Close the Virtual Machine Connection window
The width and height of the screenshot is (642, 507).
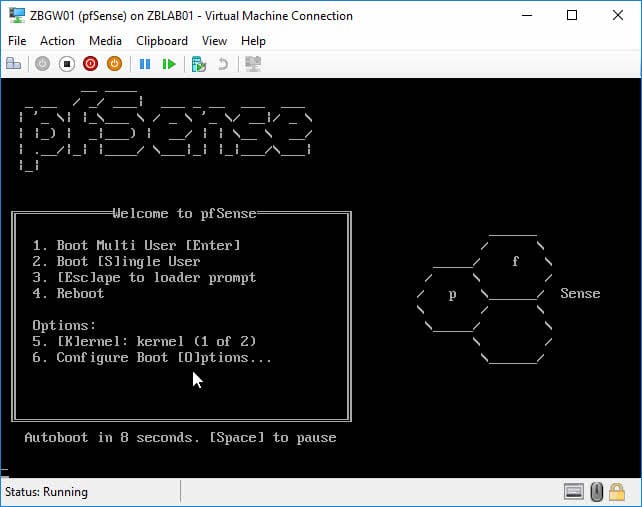point(617,16)
